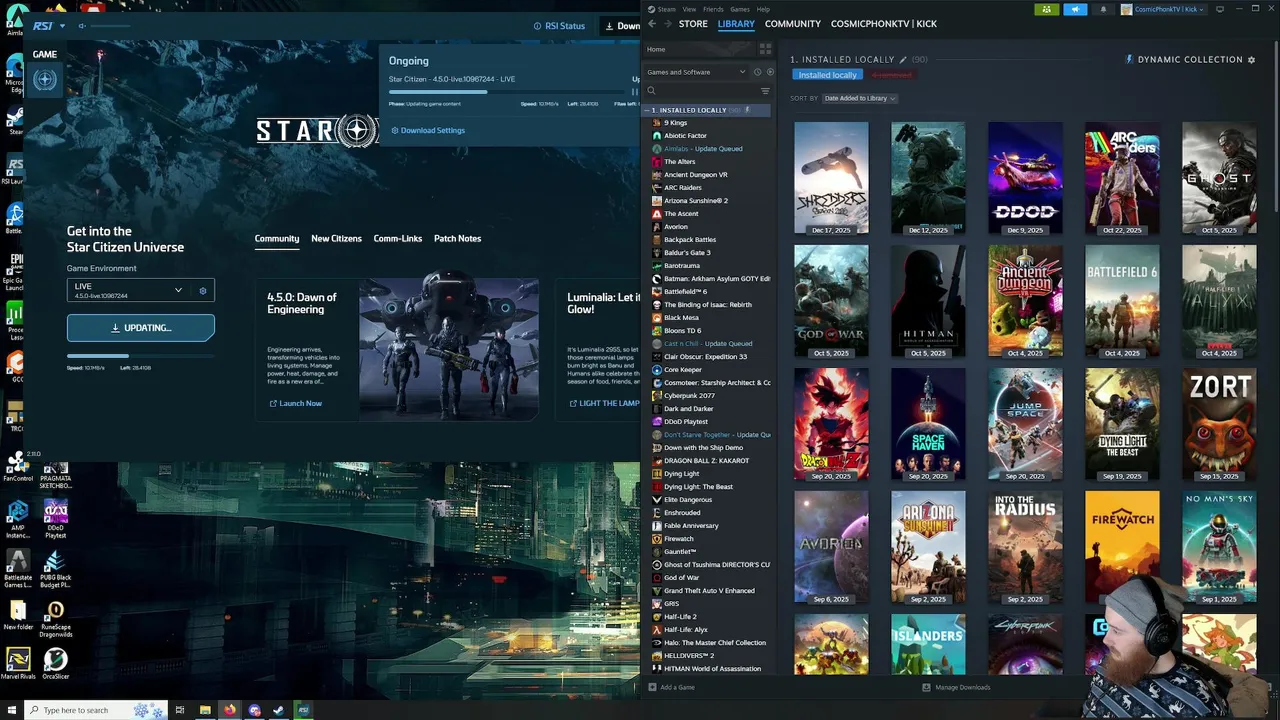Toggle the recent activity clock filter
This screenshot has width=1280, height=720.
(757, 72)
